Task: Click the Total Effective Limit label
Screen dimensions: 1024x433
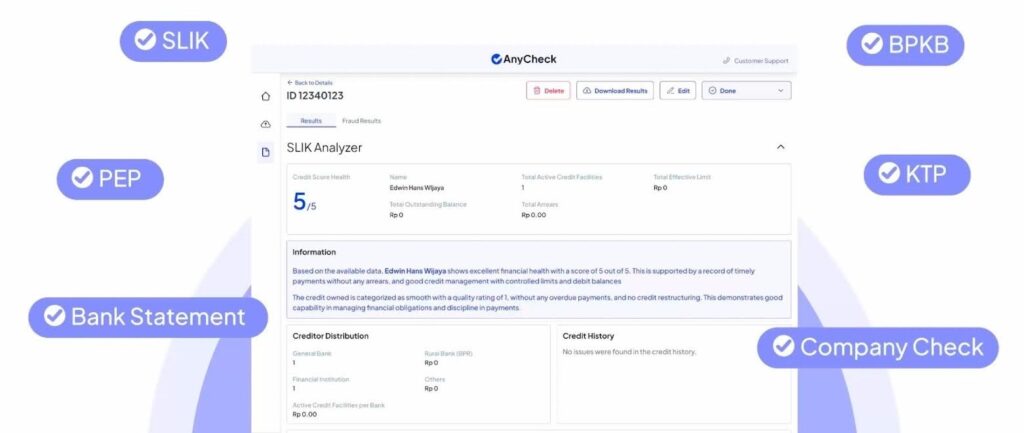Action: [x=682, y=177]
